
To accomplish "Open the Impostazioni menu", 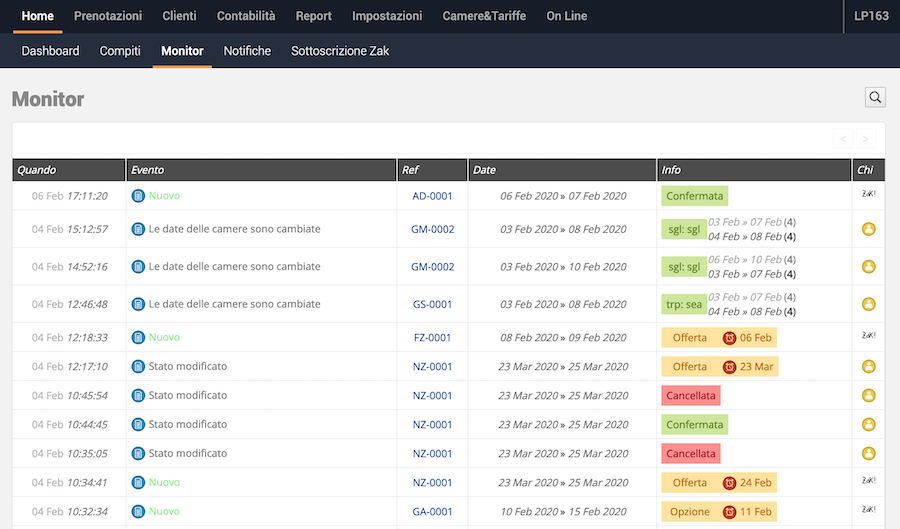I will tap(387, 16).
